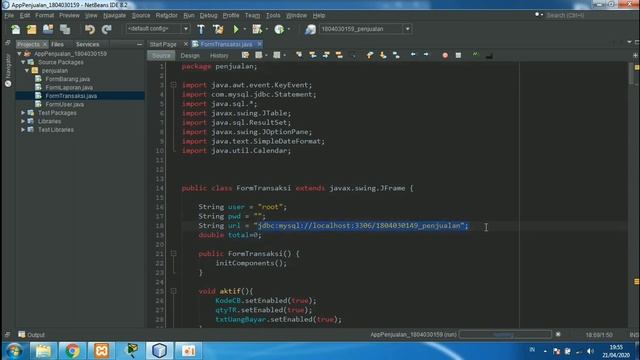This screenshot has height=360, width=640.
Task: Click the Previous Bookmark icon
Action: coord(370,55)
